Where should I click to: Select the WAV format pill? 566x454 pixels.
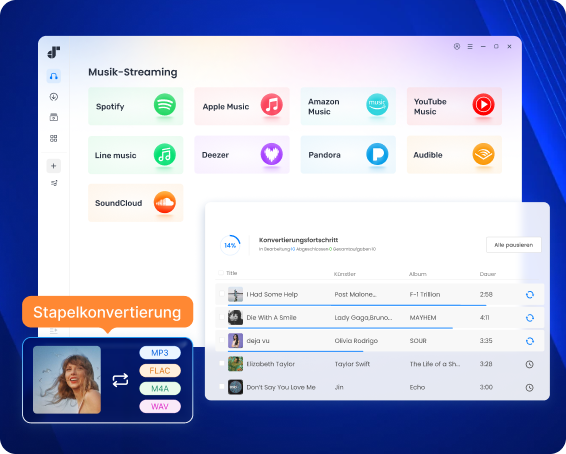160,406
